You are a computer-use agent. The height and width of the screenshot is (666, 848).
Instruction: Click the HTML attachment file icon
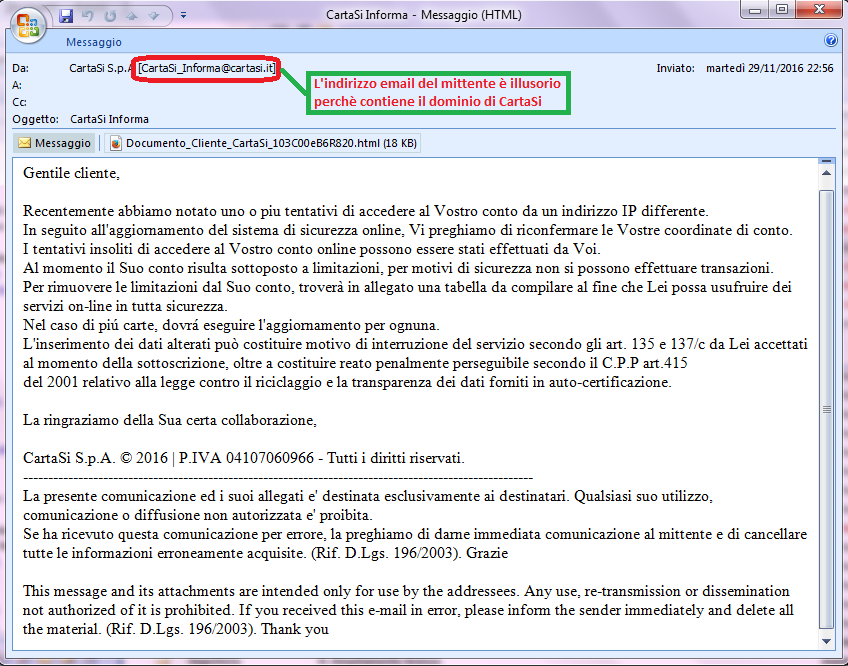[116, 143]
